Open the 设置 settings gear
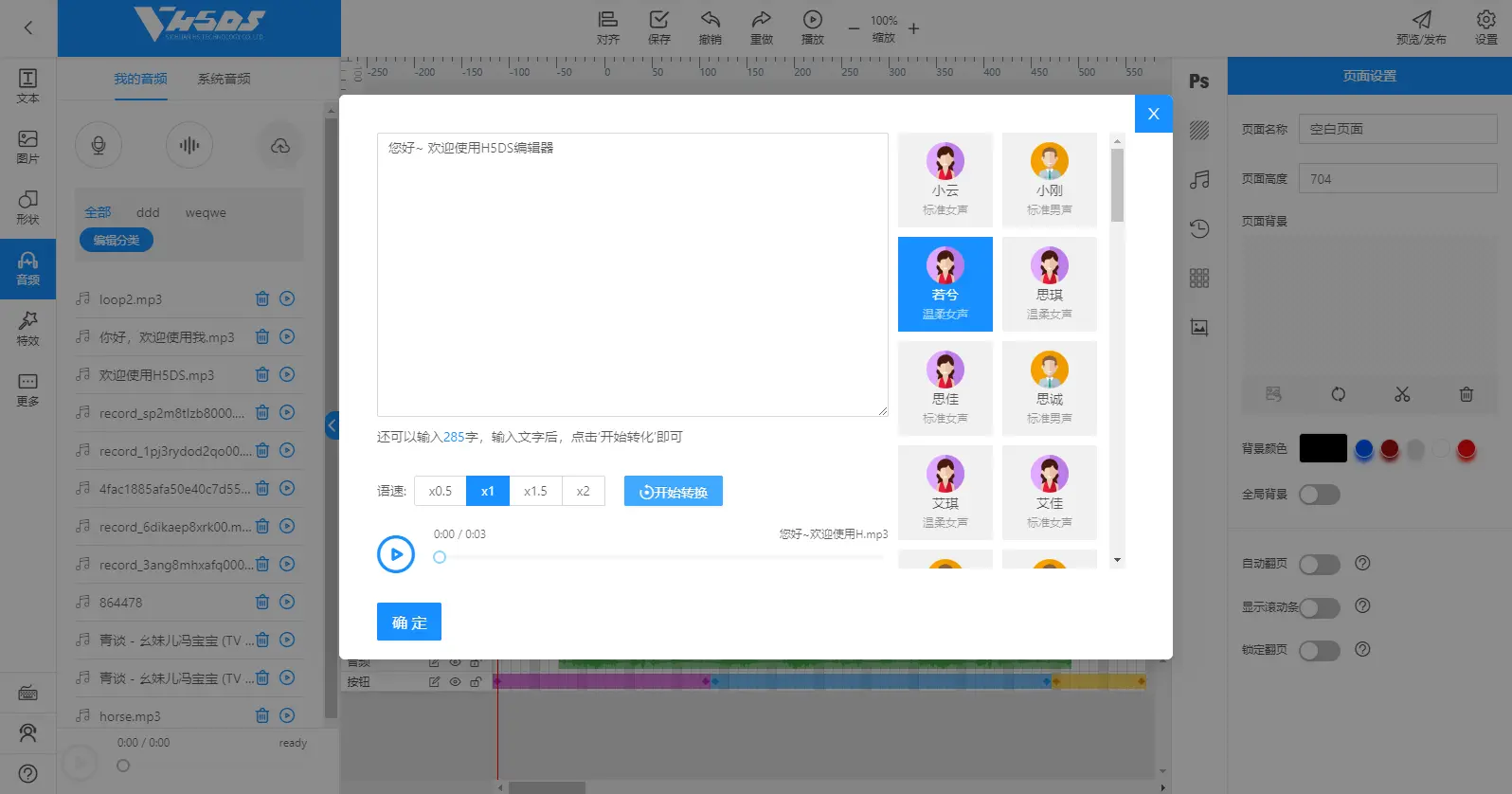 (1485, 27)
